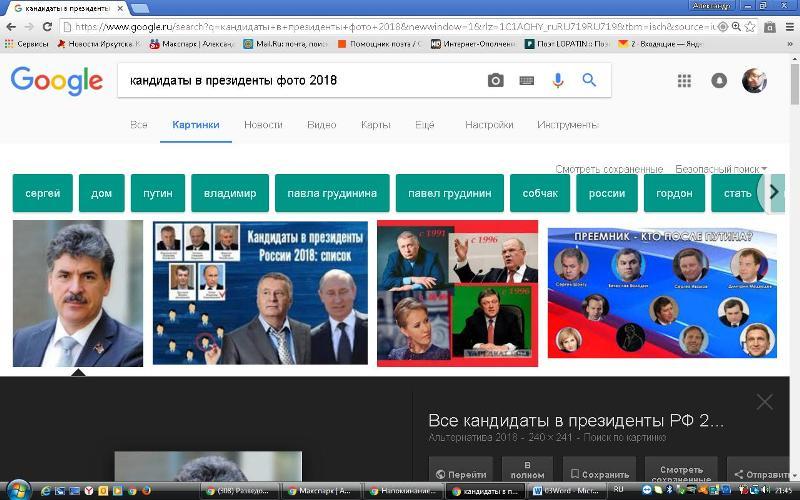800x500 pixels.
Task: Click Отправить share button
Action: [x=760, y=470]
